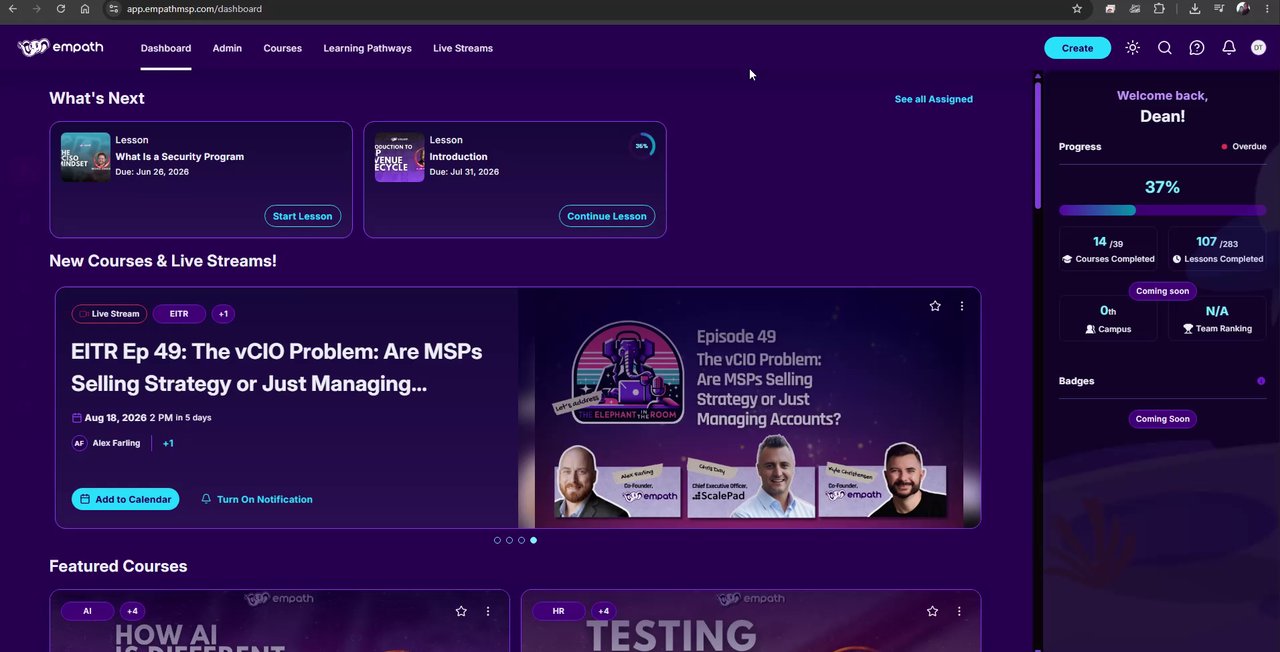Click the page vertical scrollbar

(x=1037, y=145)
